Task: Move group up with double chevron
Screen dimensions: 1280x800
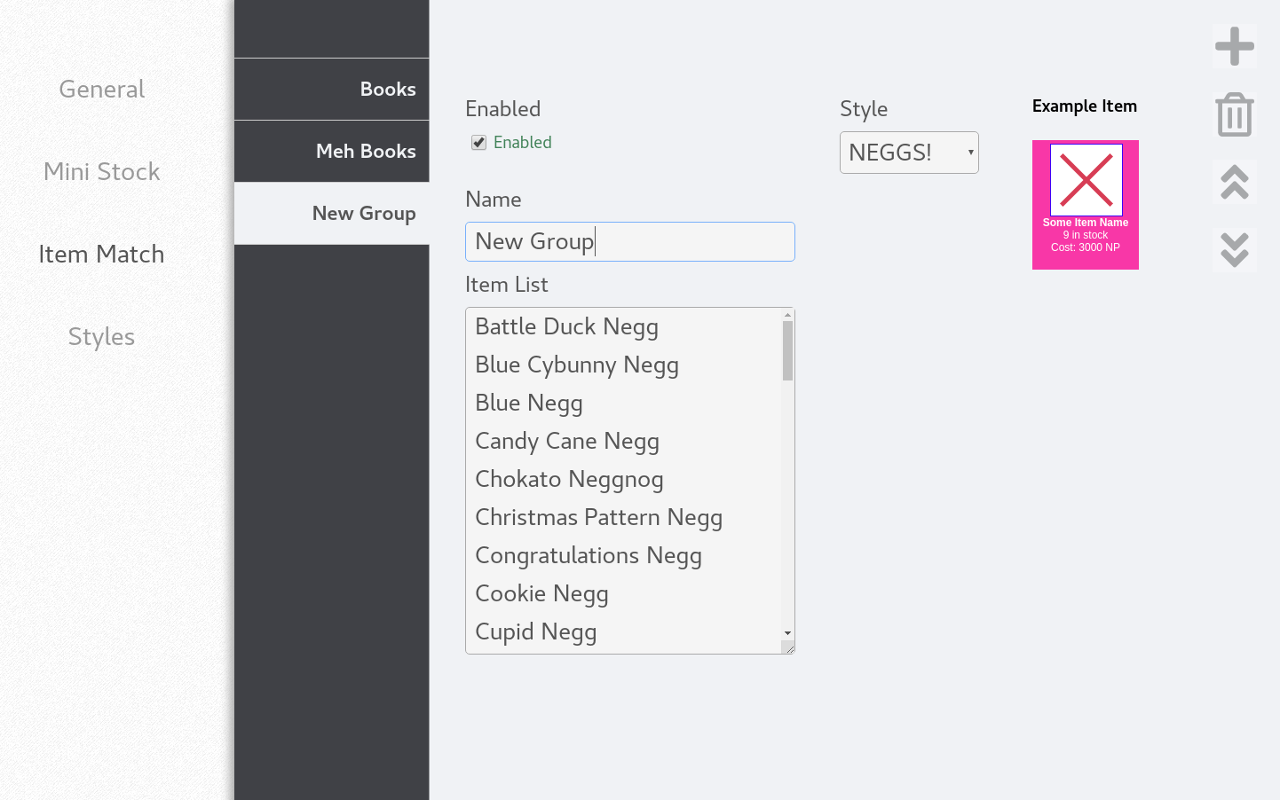Action: [x=1234, y=182]
